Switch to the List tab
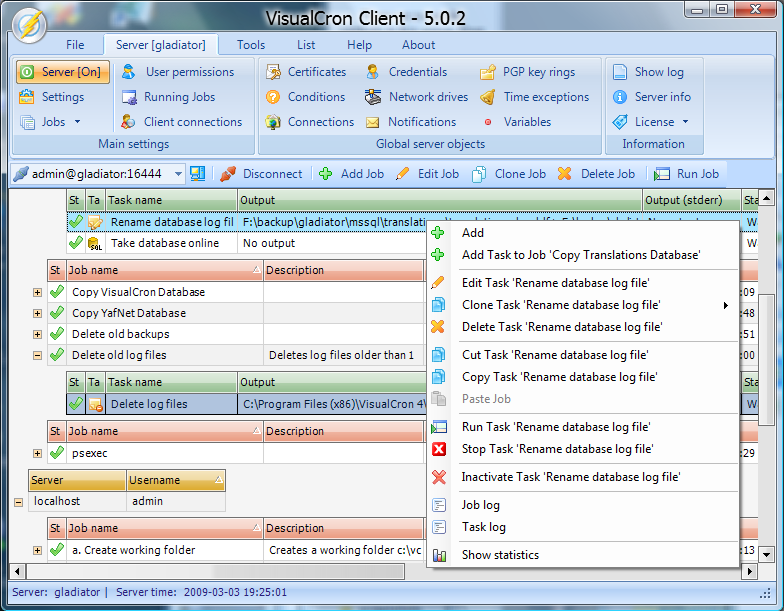 click(306, 44)
